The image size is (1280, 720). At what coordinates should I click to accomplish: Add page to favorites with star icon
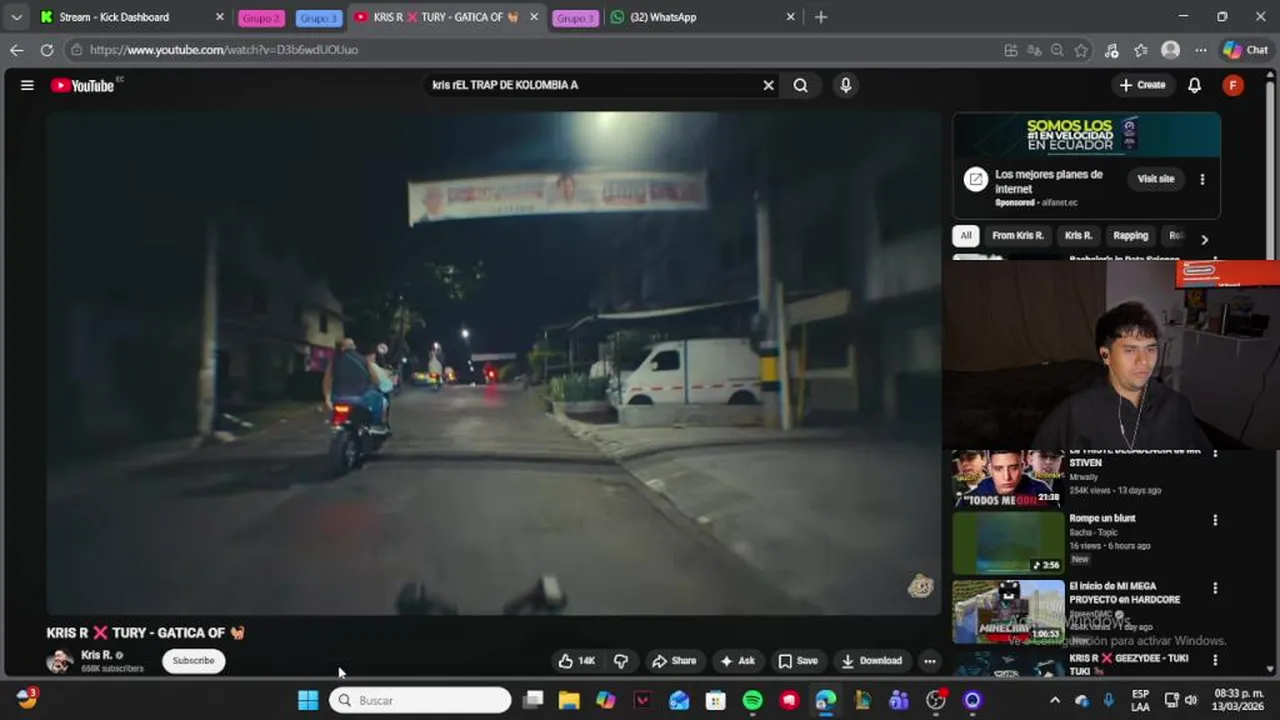click(x=1081, y=50)
